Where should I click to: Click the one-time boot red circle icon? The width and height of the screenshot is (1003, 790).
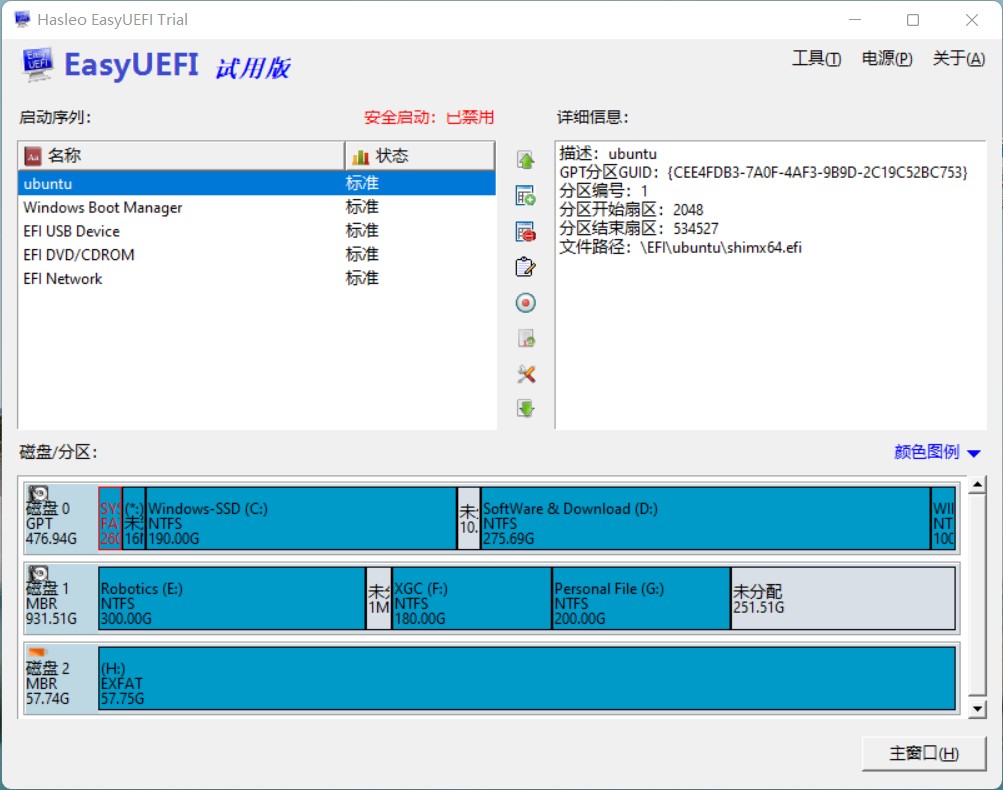pyautogui.click(x=526, y=303)
